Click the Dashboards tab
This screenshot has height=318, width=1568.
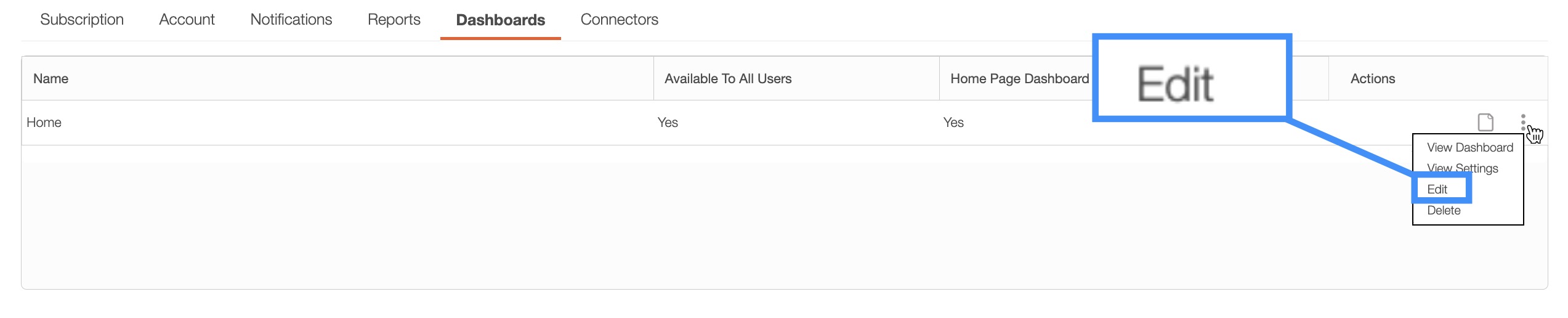coord(500,20)
